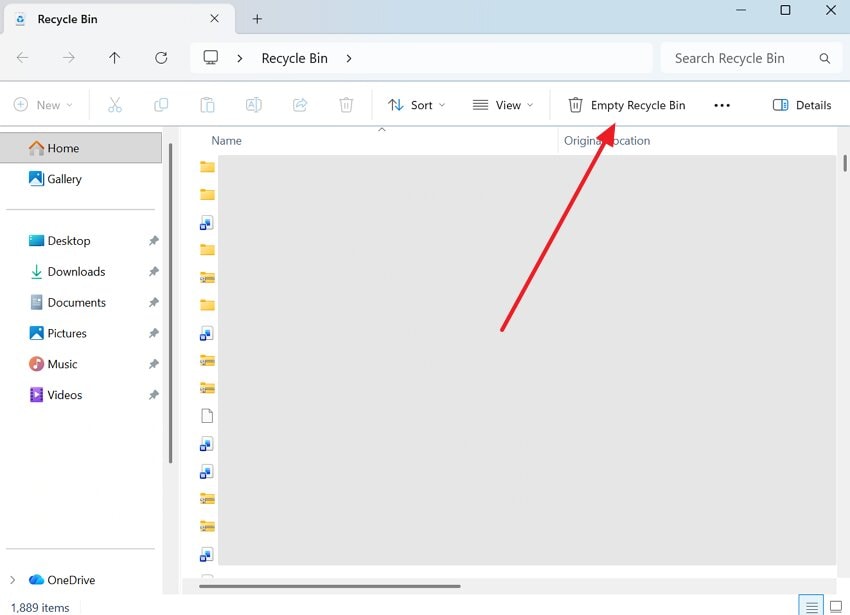
Task: Select the blank document file icon
Action: click(x=207, y=416)
